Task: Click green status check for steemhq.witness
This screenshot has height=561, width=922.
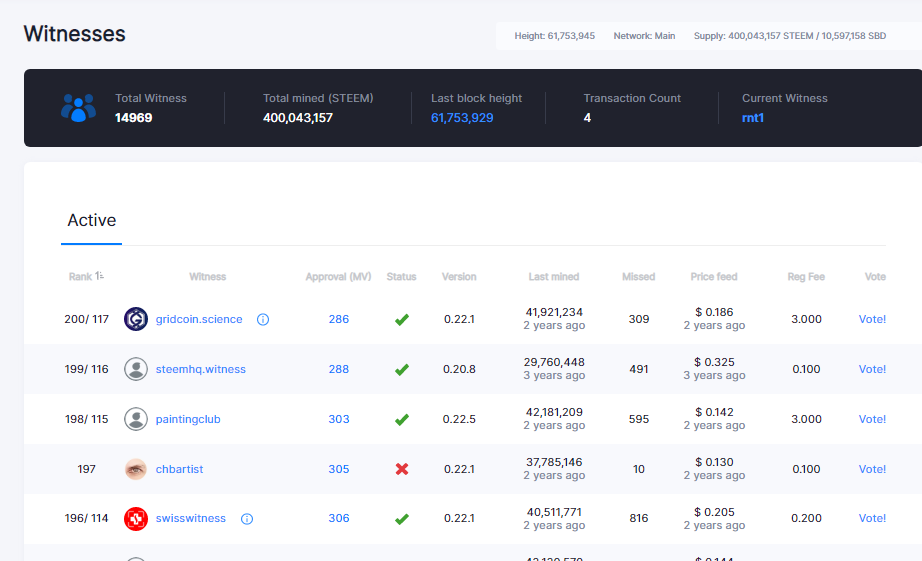Action: point(402,369)
